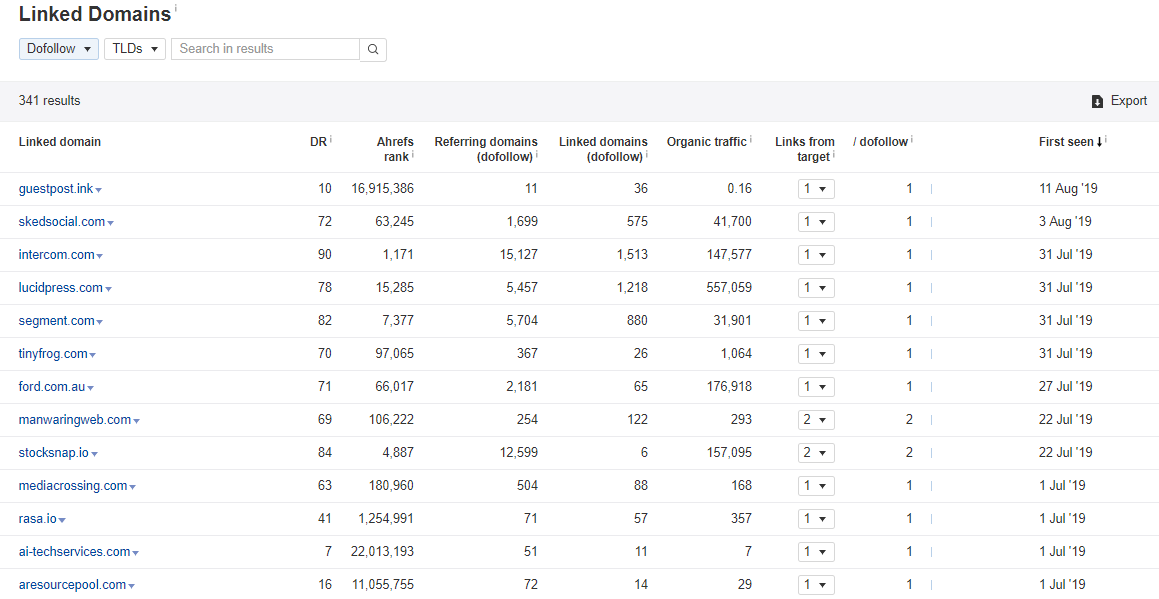Click Linked domain column header
This screenshot has width=1159, height=599.
[60, 142]
